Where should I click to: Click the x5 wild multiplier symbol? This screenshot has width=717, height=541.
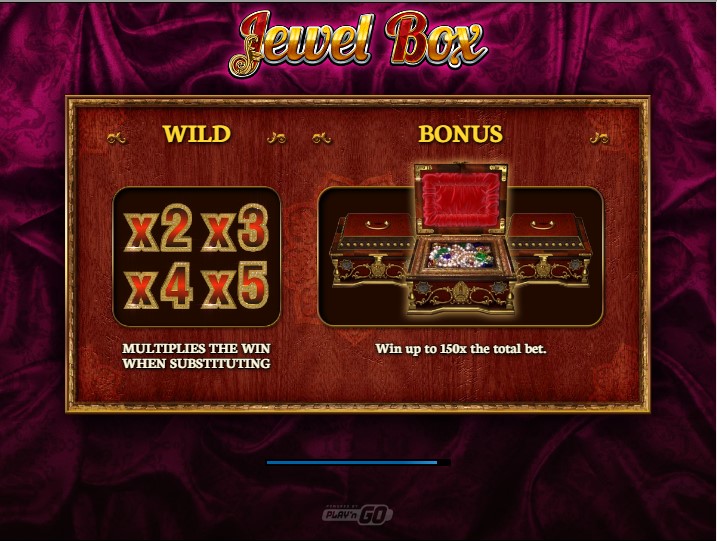click(235, 285)
